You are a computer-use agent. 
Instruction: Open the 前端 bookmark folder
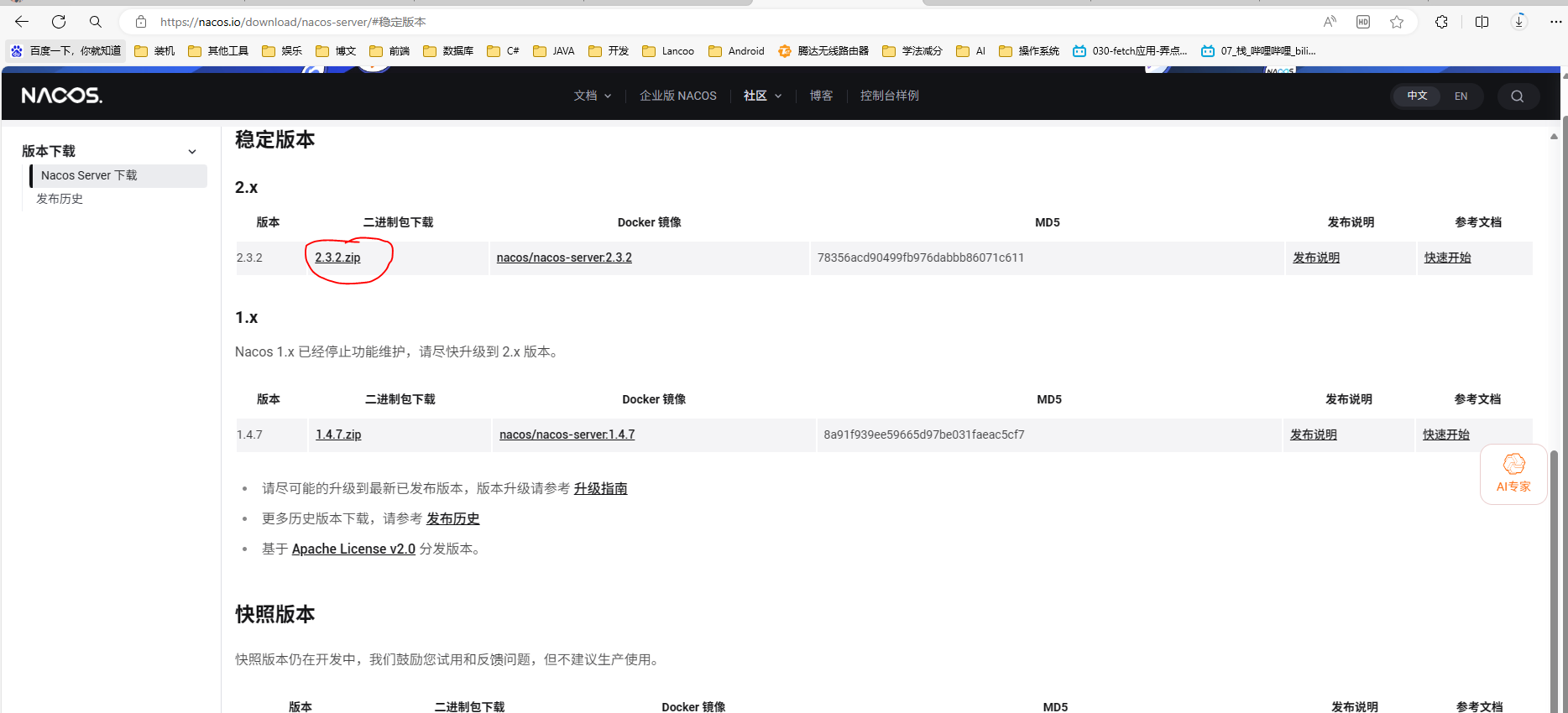390,51
